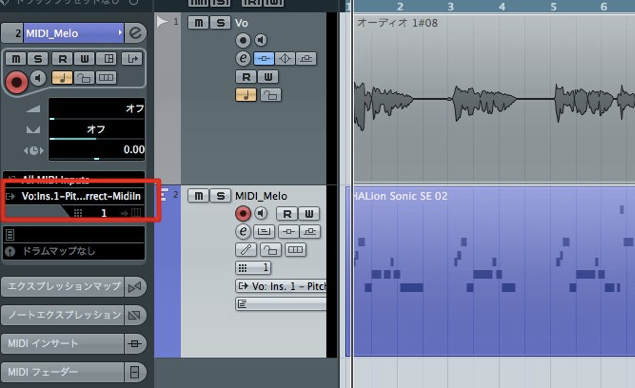Click sends state button on MIDI_Melo track
Viewport: 635px width, 388px height.
tap(310, 231)
